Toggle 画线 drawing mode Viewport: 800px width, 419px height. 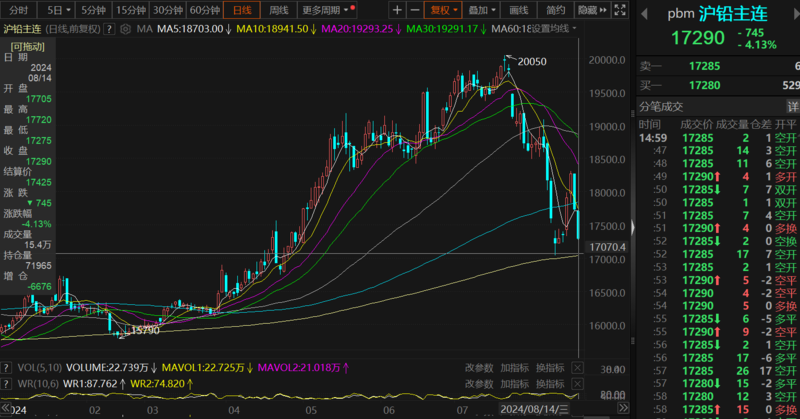(518, 9)
